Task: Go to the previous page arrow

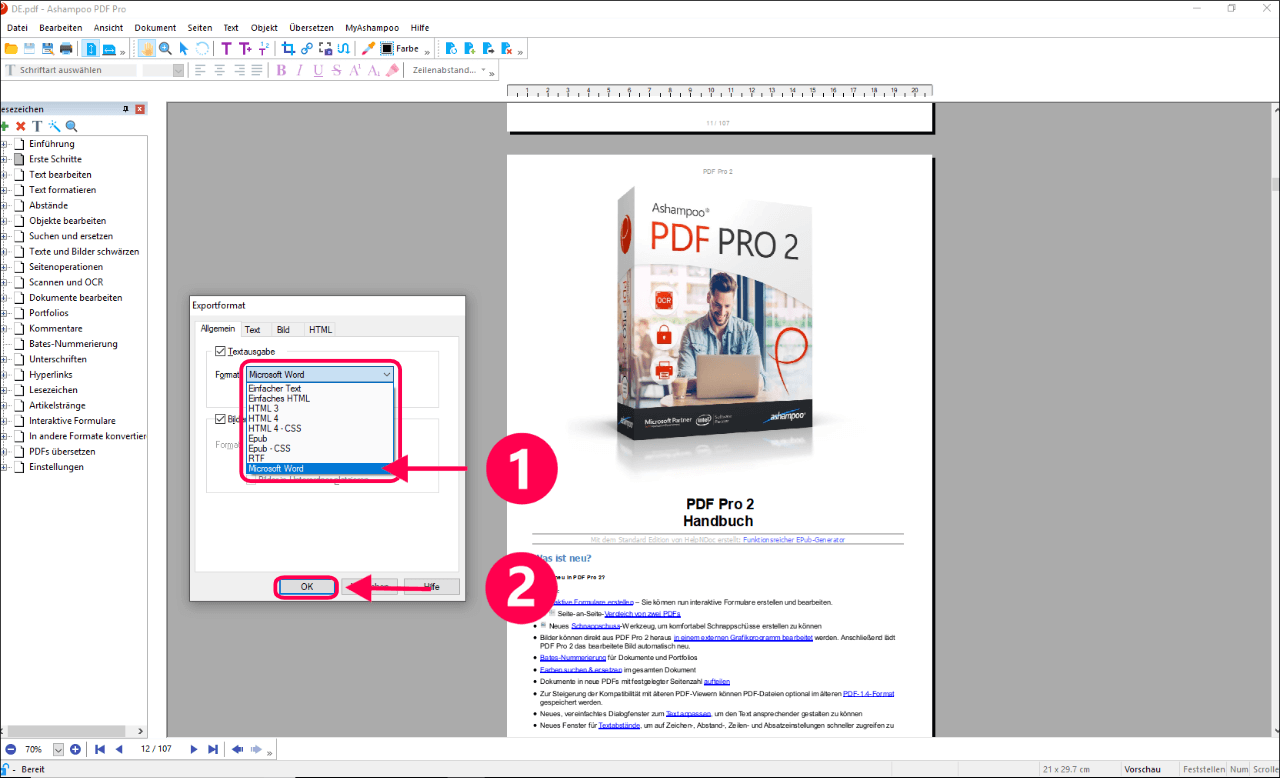Action: tap(119, 749)
